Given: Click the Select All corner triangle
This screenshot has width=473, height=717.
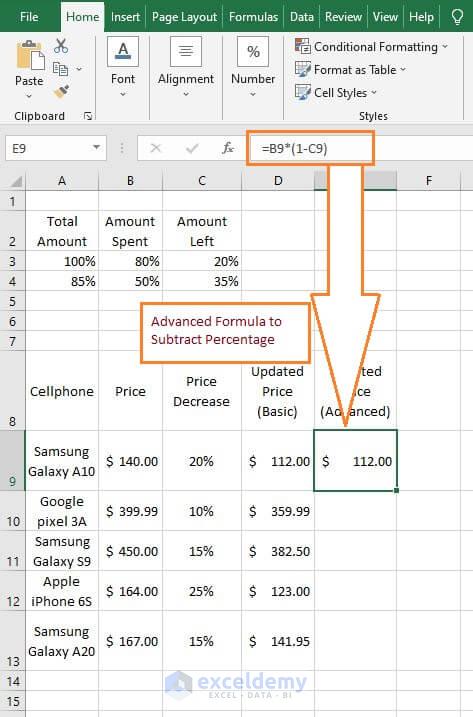Looking at the screenshot, I should tap(16, 182).
